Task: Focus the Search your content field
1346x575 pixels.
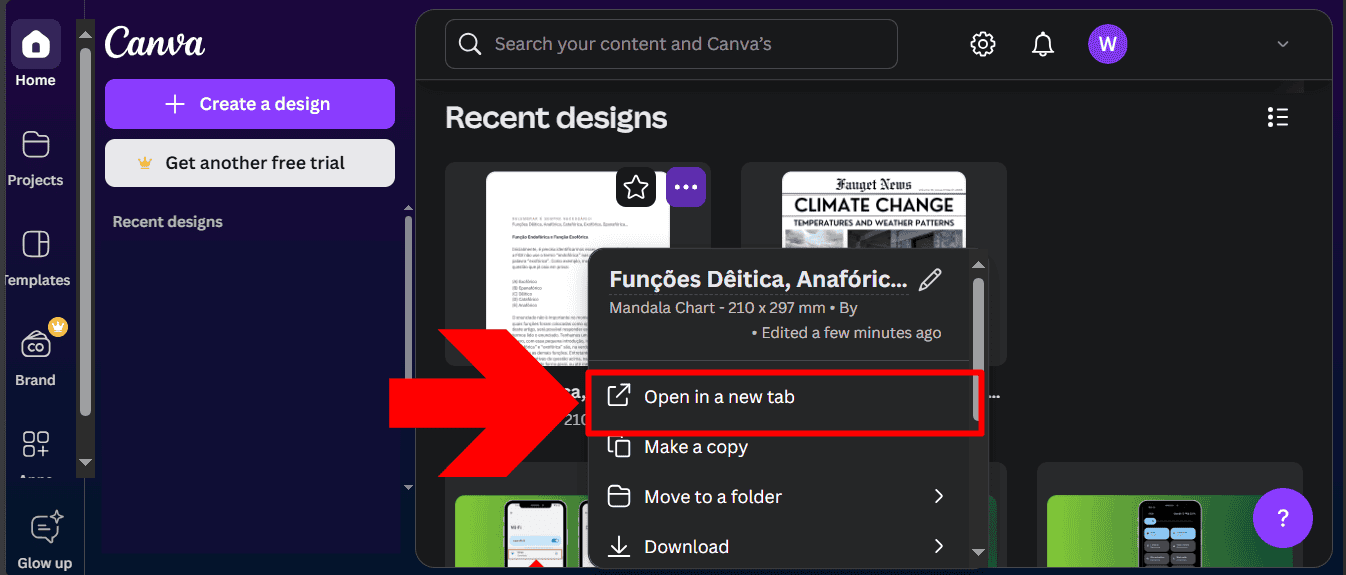Action: pos(671,44)
